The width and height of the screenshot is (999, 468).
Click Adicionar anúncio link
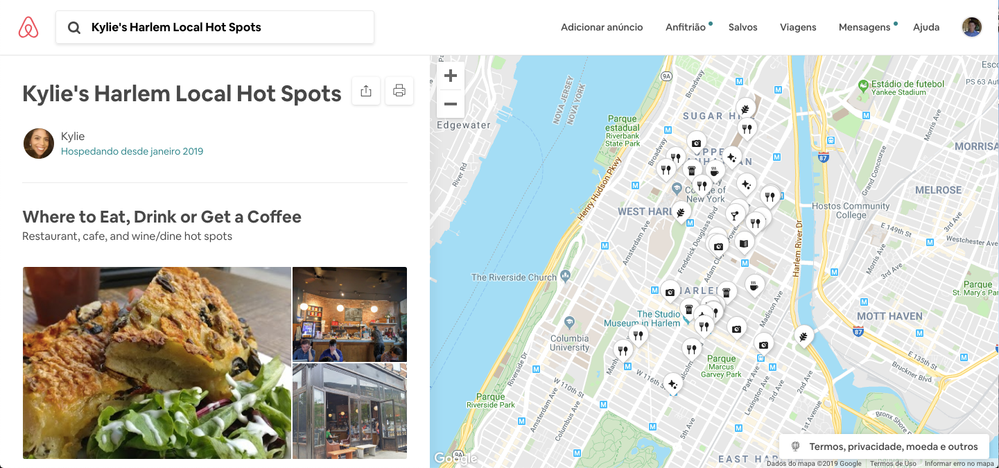(602, 28)
